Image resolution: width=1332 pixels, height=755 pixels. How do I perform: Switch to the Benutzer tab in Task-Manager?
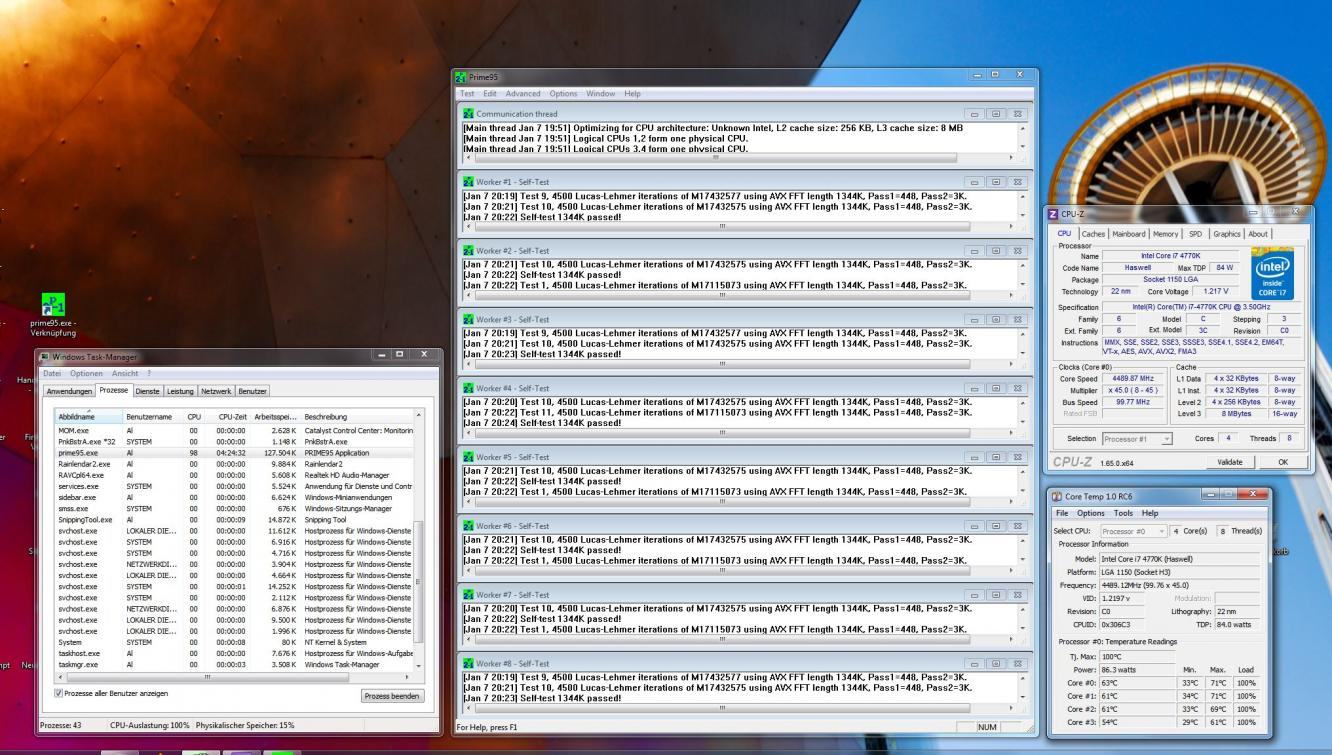pyautogui.click(x=252, y=391)
